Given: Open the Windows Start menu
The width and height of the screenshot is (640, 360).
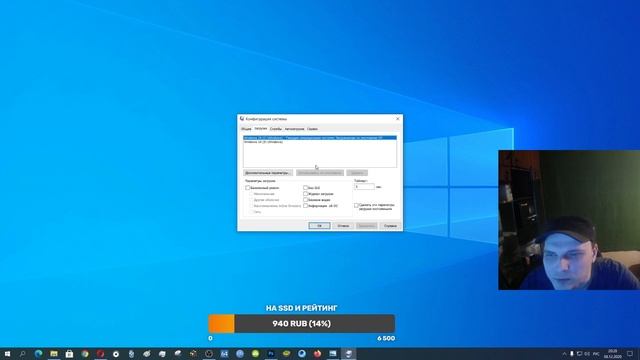Looking at the screenshot, I should pos(7,354).
